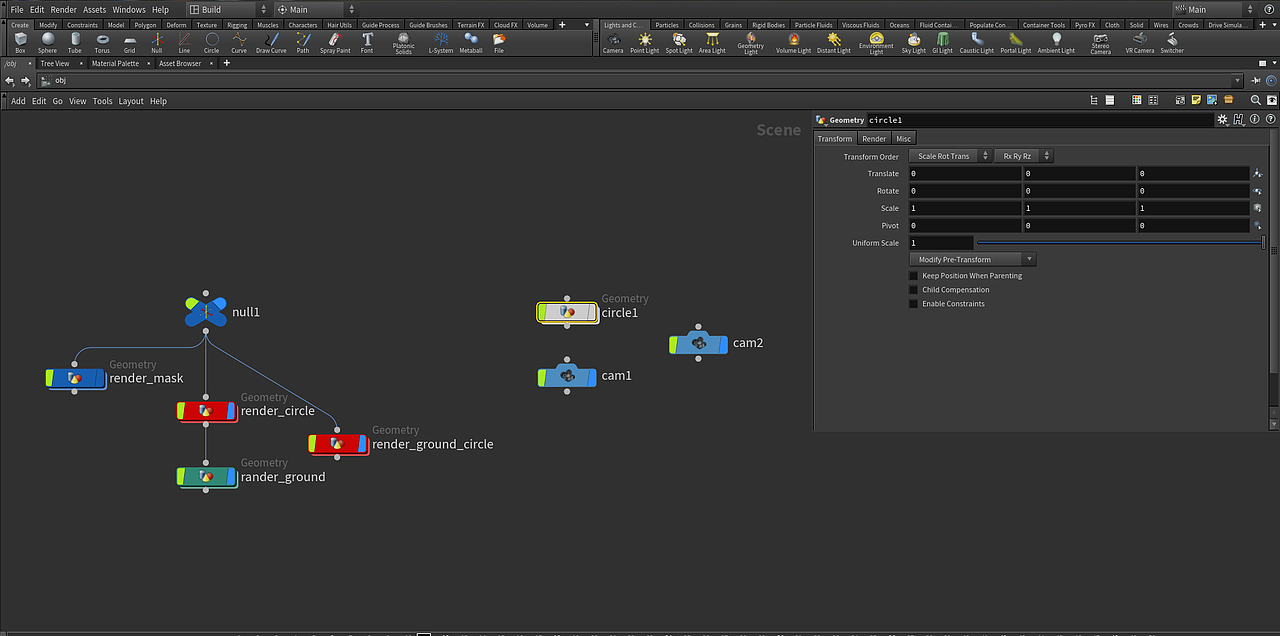
Task: Open the Windows menu in the menu bar
Action: (x=129, y=9)
